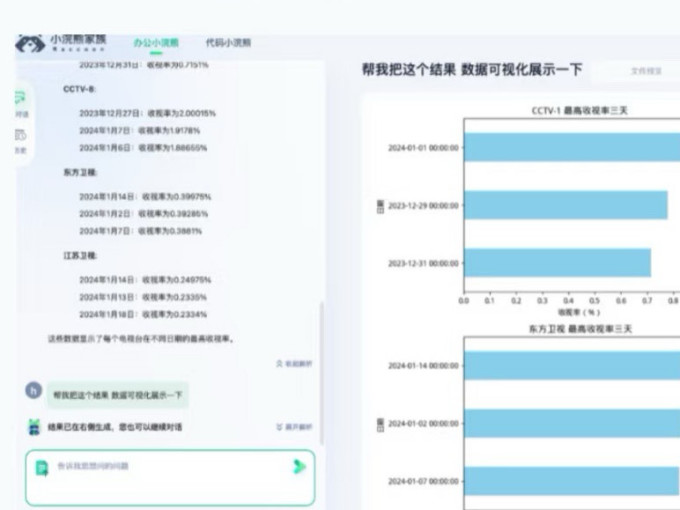Click the CCTV-8 heading
Image resolution: width=680 pixels, height=510 pixels.
pos(79,89)
